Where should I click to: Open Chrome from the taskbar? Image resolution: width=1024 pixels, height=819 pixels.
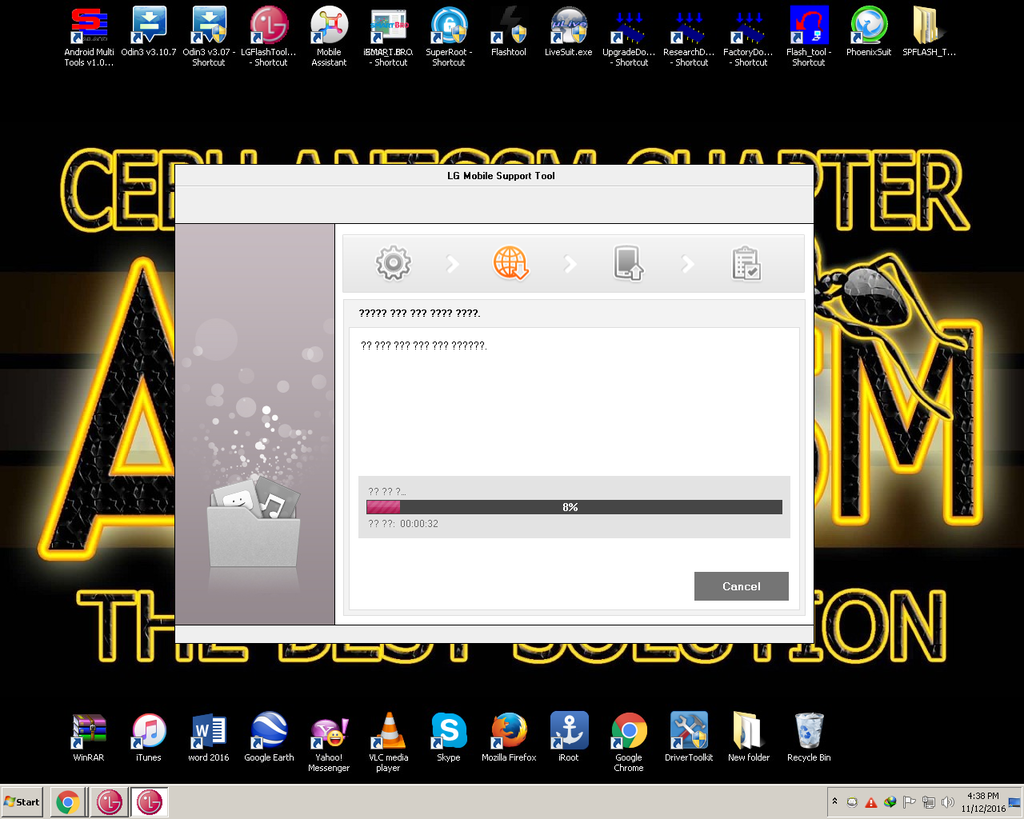[67, 802]
